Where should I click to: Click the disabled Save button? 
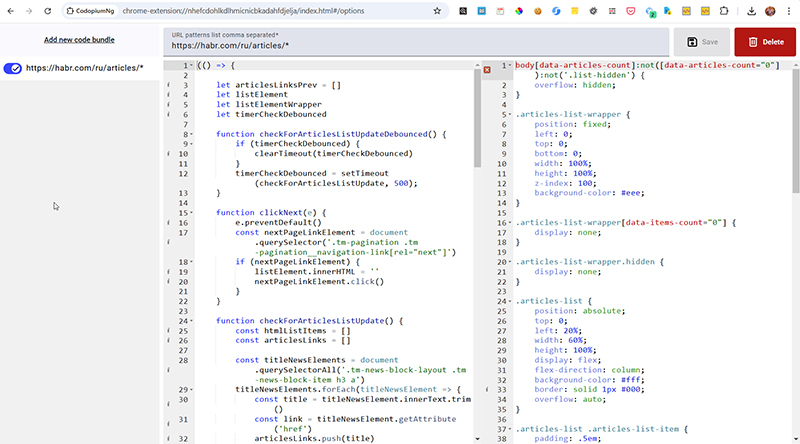(700, 42)
